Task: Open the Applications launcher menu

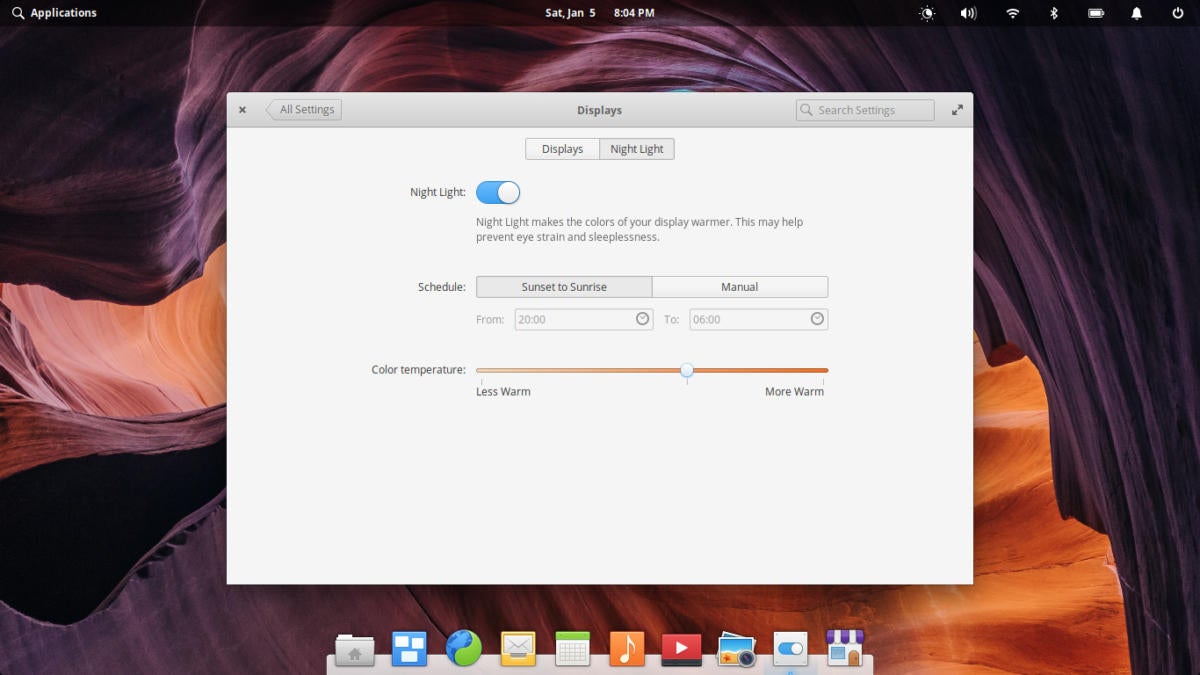Action: point(54,13)
